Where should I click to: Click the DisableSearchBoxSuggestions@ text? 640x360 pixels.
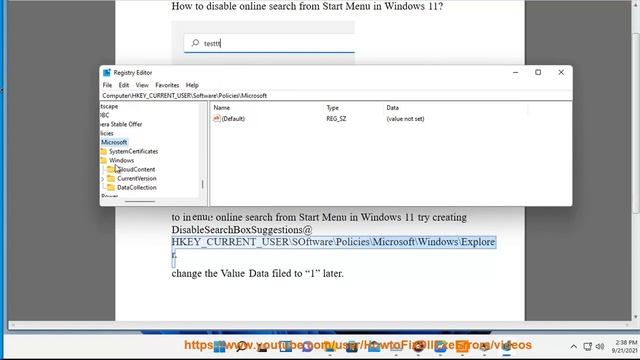(x=242, y=229)
